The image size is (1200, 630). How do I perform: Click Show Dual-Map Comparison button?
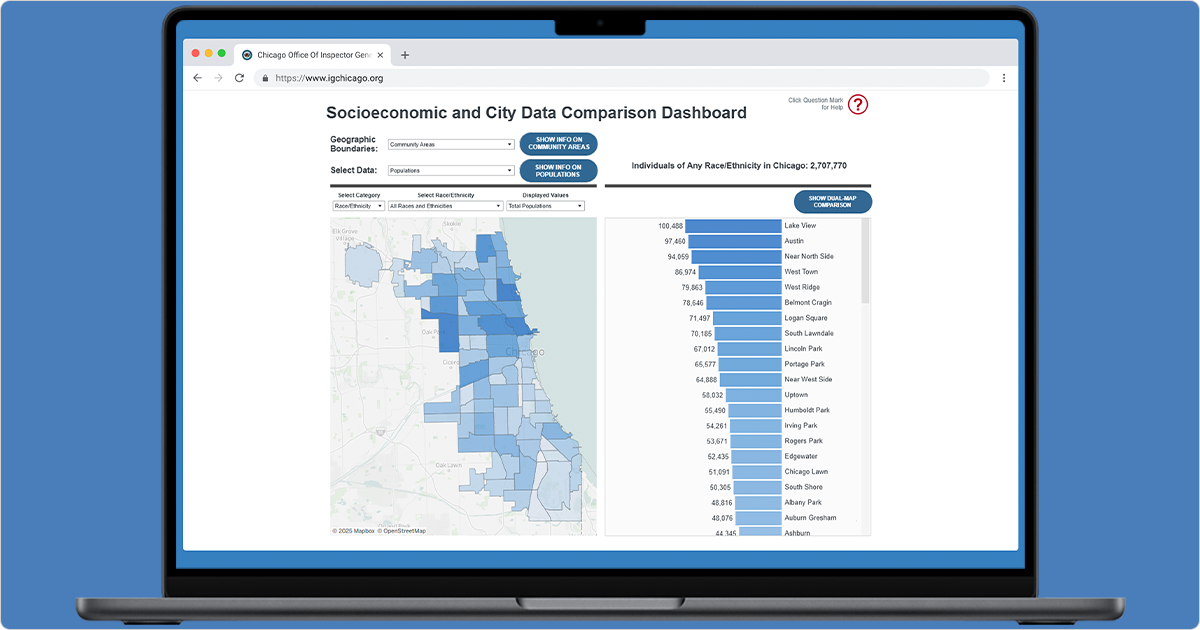coord(832,202)
